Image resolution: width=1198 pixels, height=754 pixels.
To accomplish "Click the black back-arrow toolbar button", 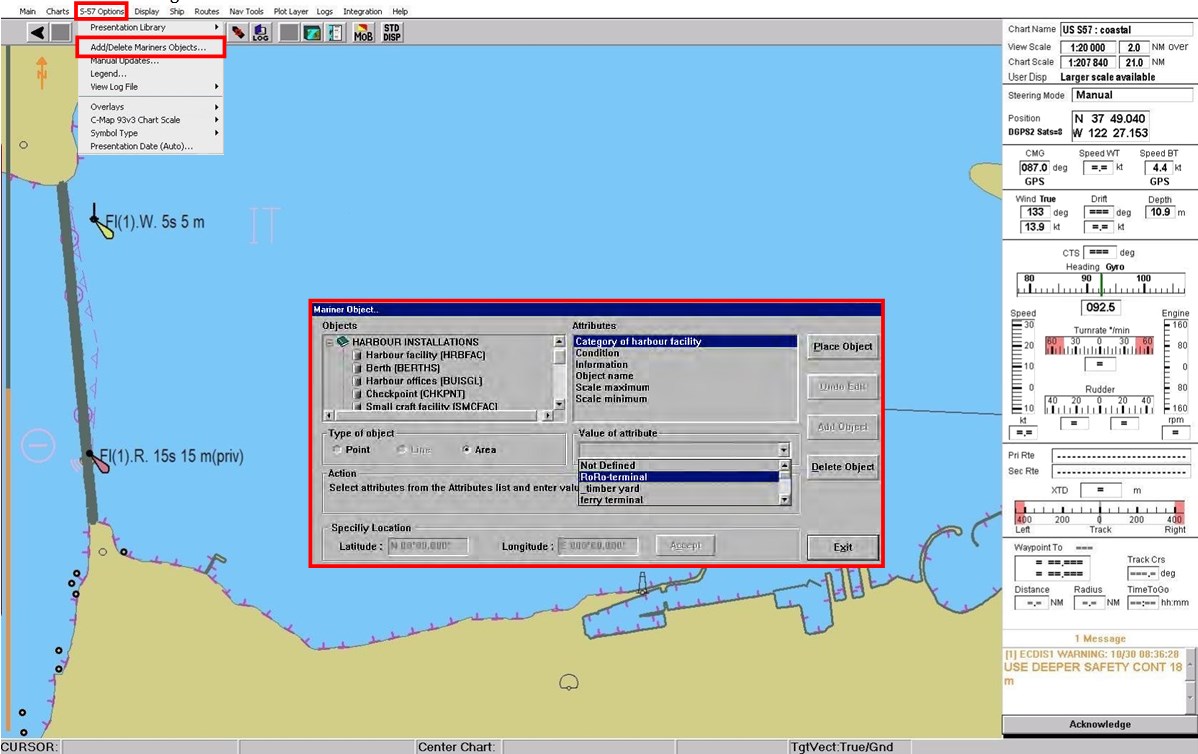I will coord(37,32).
